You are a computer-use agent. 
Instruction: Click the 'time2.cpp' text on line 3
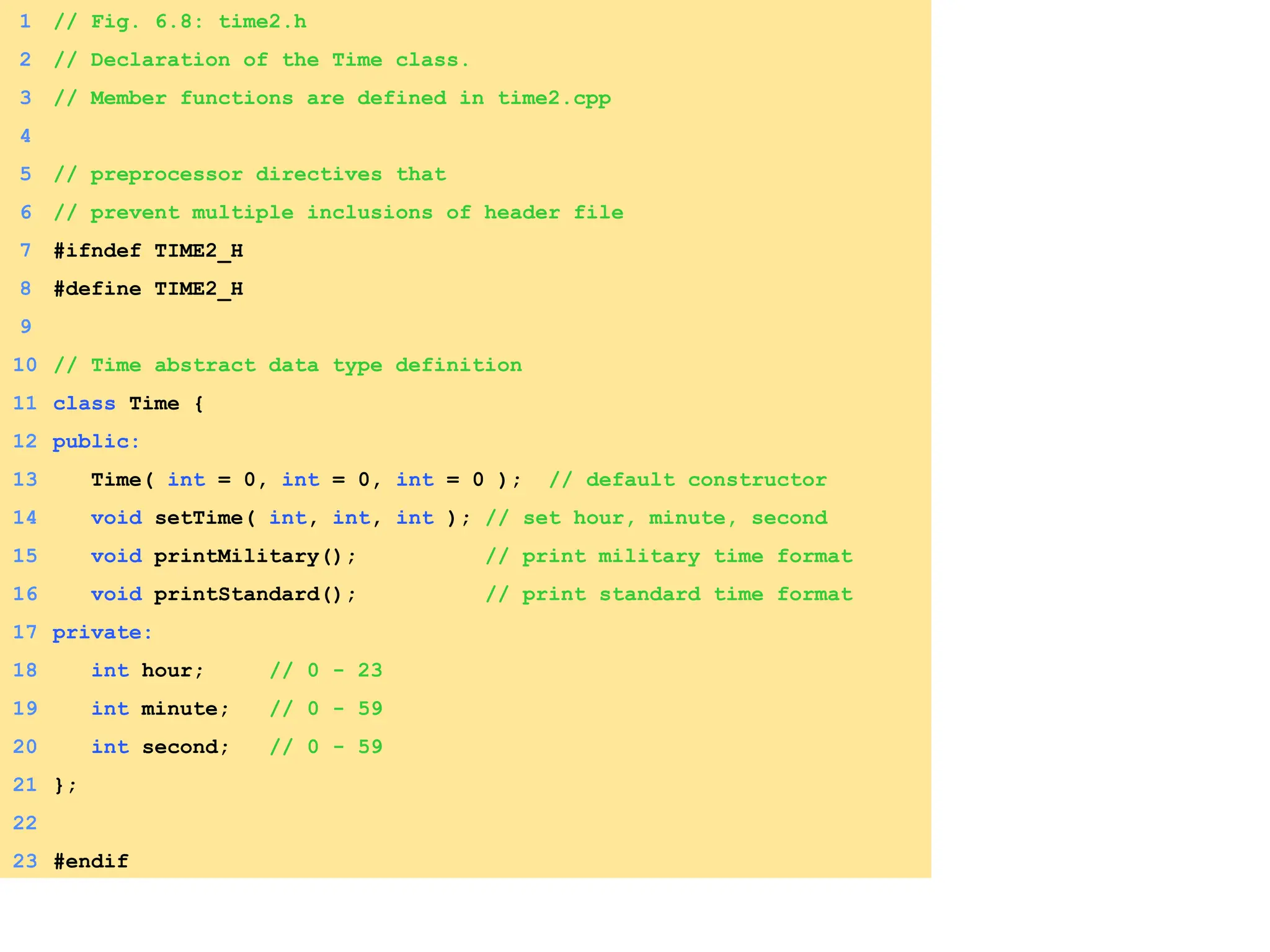pos(554,99)
